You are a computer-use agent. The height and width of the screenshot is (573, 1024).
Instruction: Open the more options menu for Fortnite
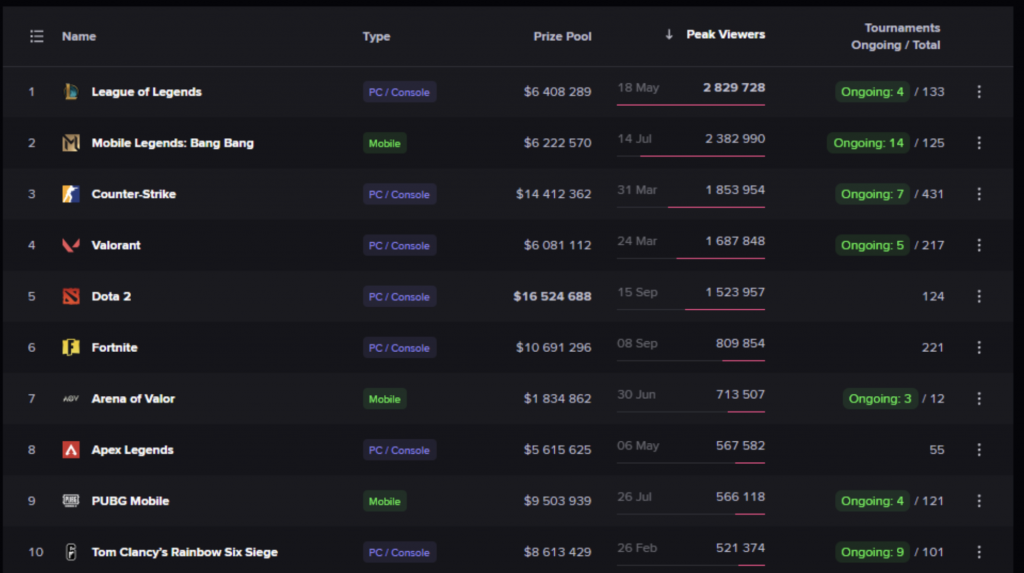point(979,348)
